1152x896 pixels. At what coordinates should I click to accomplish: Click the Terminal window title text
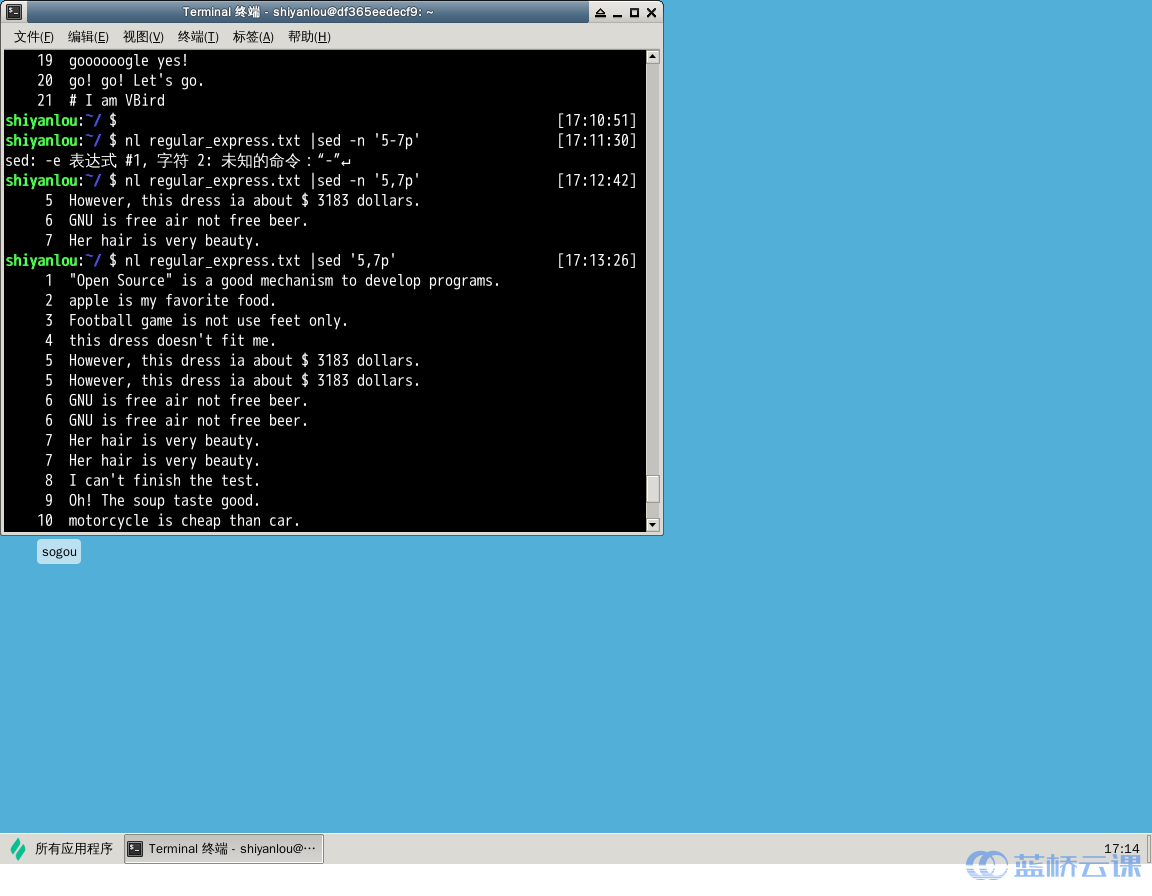[308, 12]
